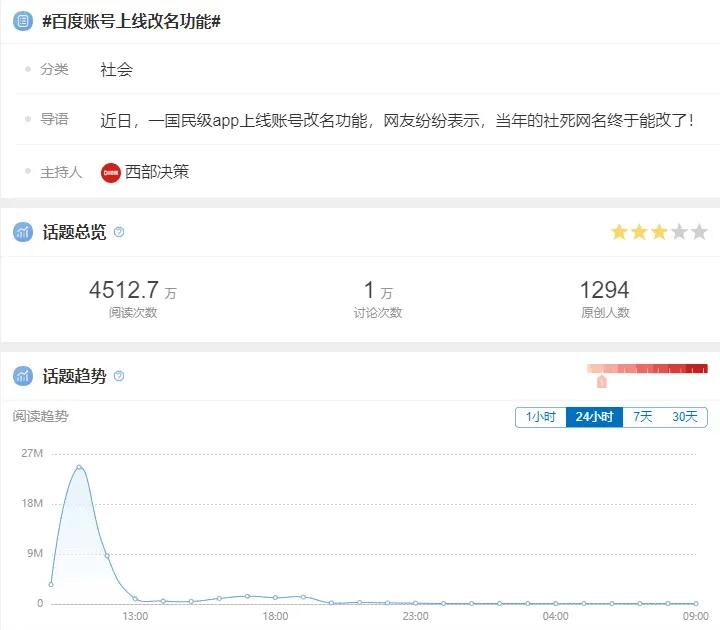
Task: Switch trend range to 7天
Action: [642, 417]
